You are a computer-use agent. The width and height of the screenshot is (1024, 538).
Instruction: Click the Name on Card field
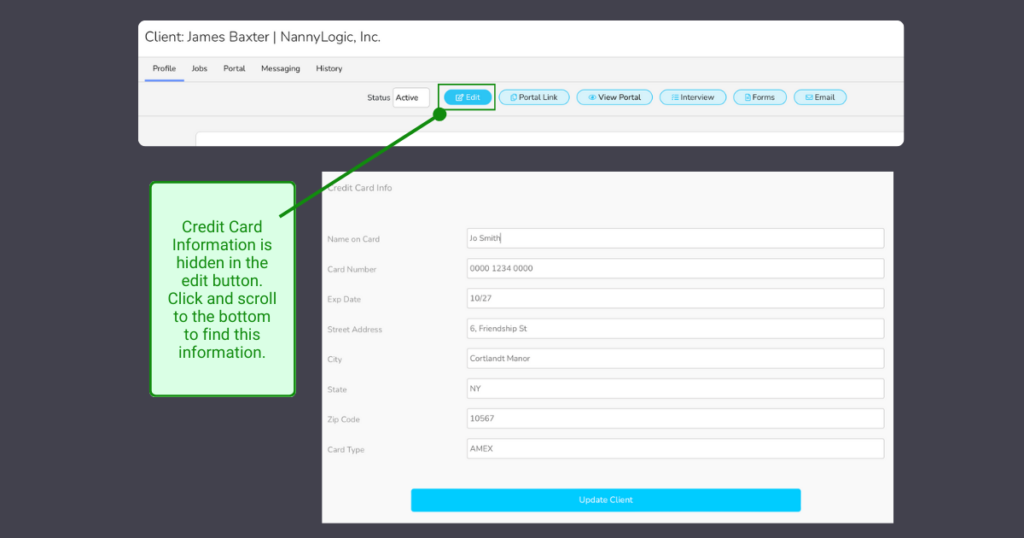(675, 238)
